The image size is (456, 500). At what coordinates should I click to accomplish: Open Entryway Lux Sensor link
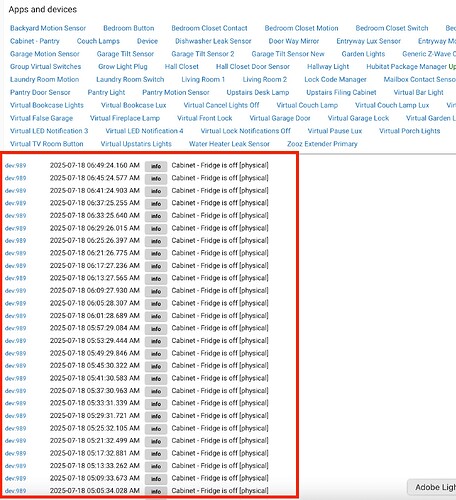368,41
